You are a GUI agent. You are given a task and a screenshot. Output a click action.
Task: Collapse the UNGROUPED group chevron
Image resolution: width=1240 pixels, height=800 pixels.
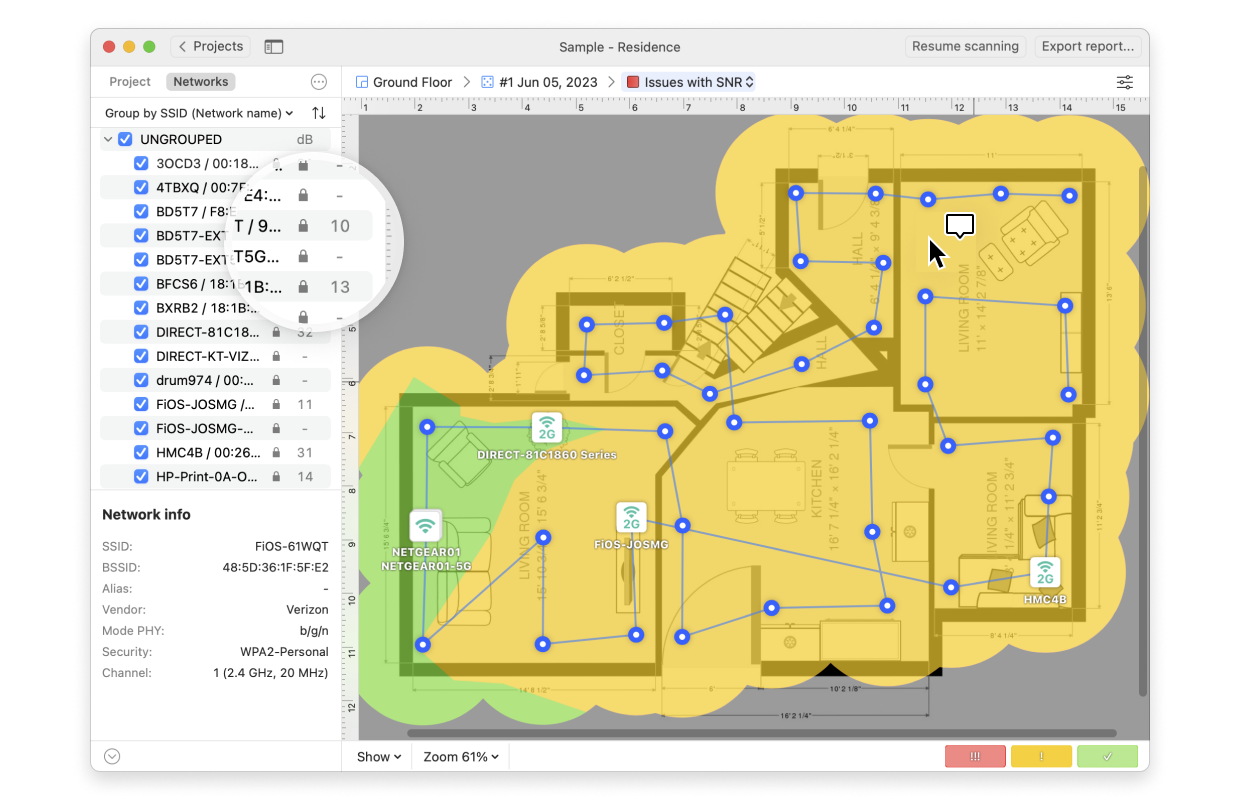[107, 139]
